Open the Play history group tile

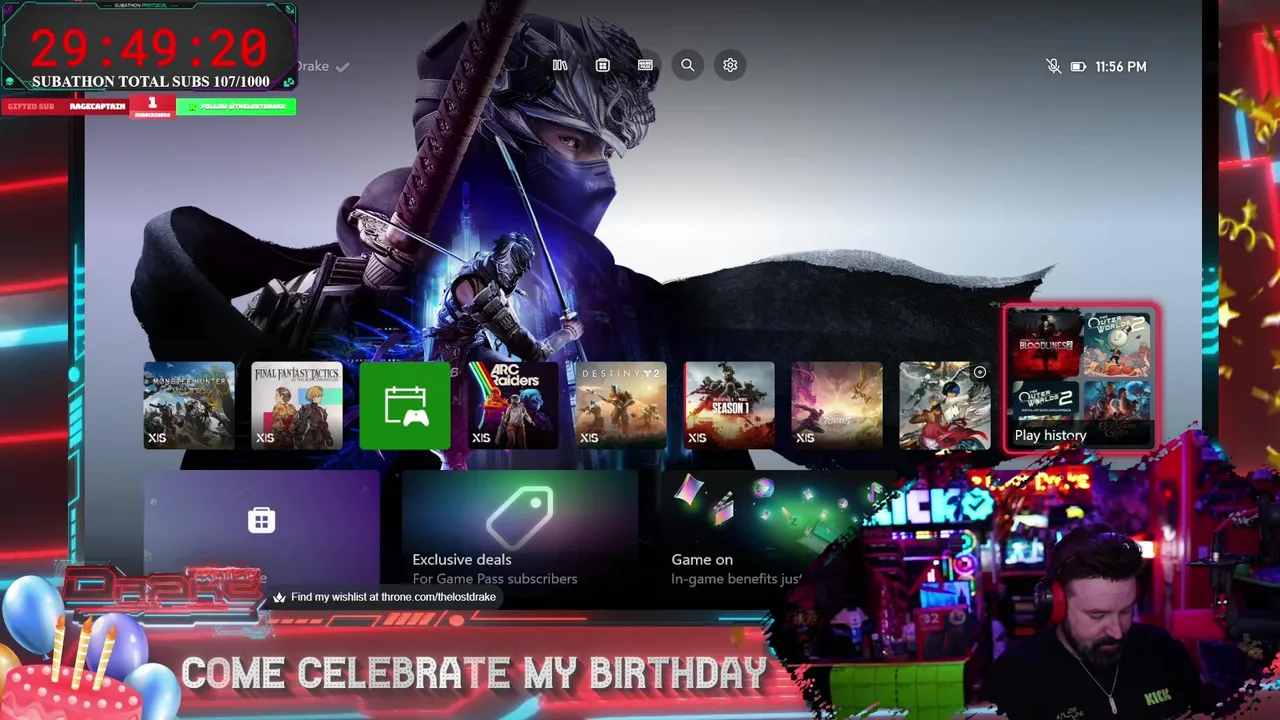coord(1081,379)
